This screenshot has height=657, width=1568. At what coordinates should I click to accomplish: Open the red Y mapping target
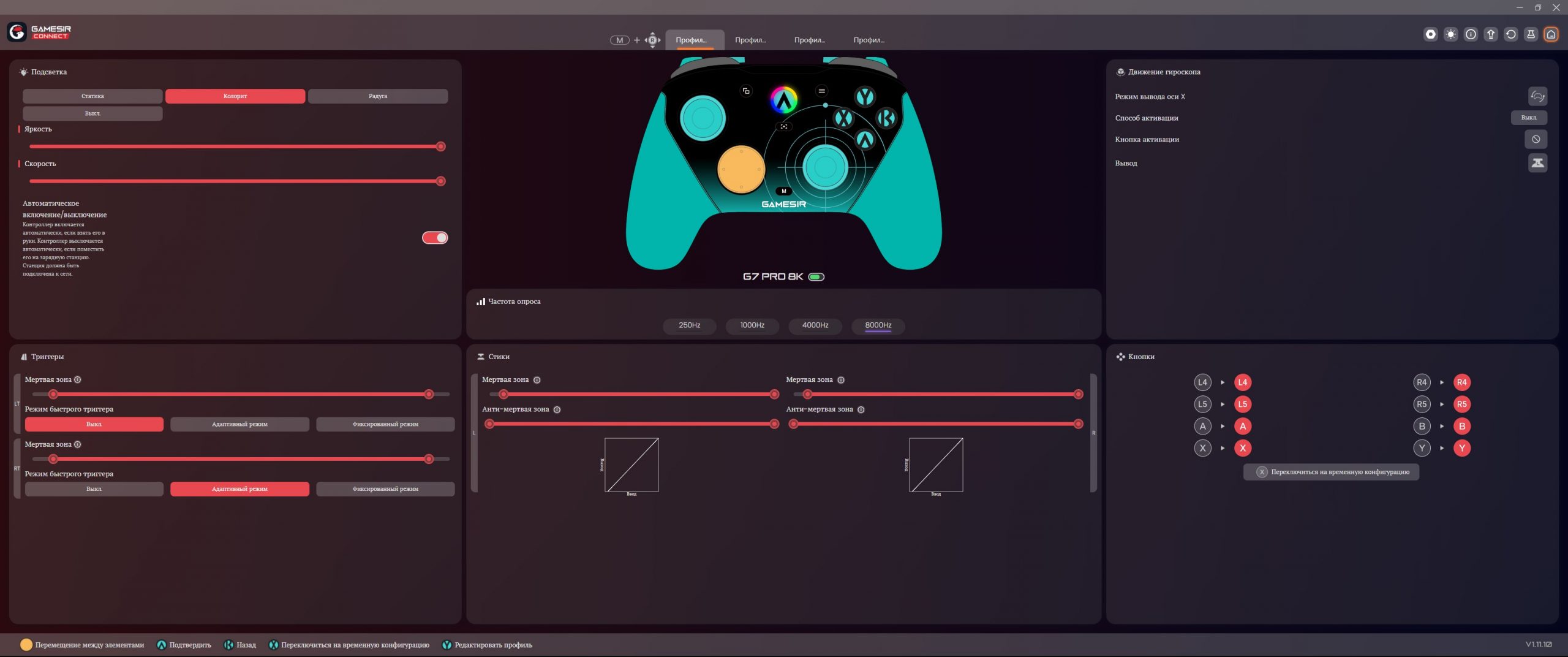coord(1461,448)
